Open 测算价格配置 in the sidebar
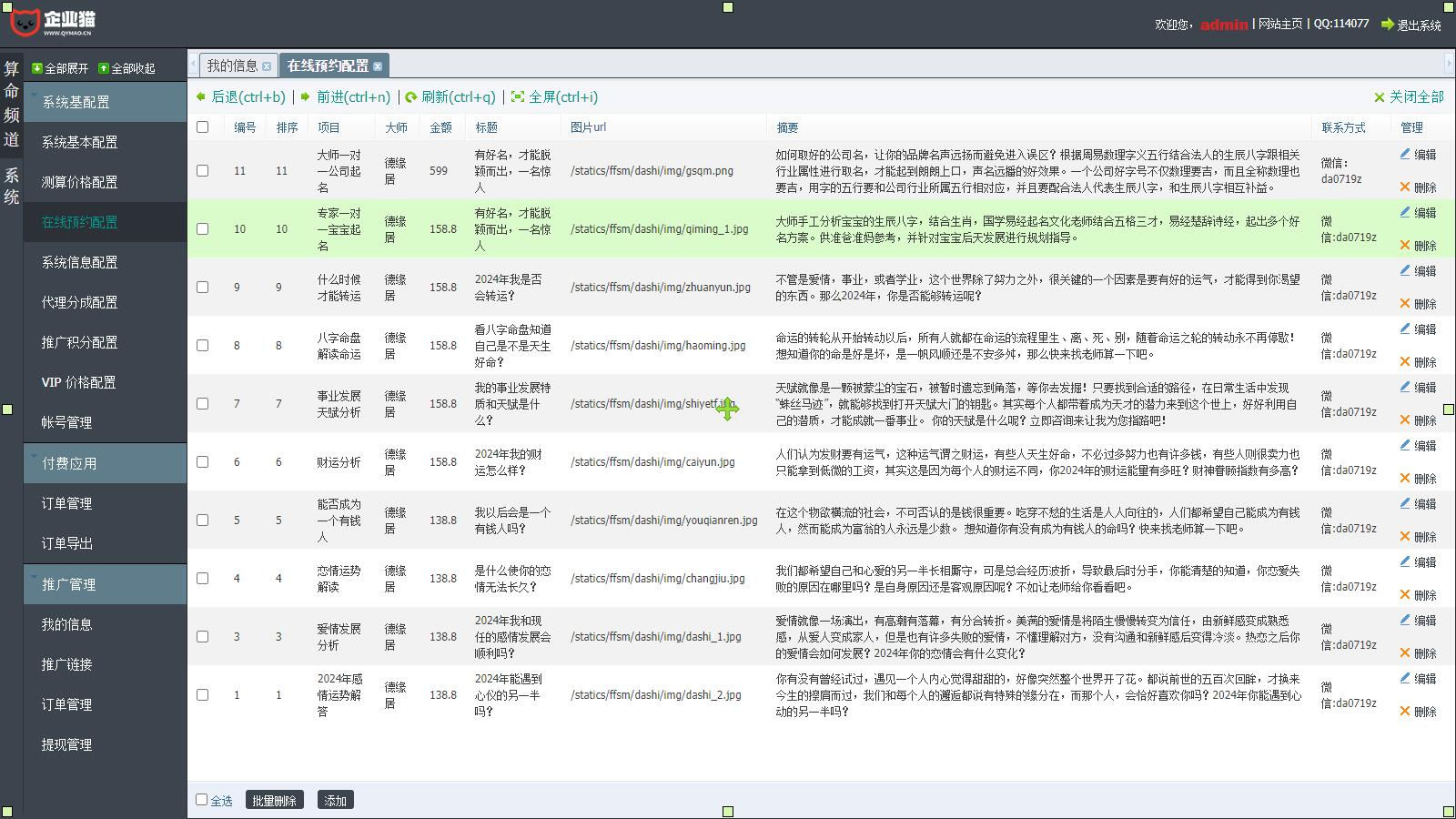Image resolution: width=1456 pixels, height=819 pixels. [x=79, y=182]
